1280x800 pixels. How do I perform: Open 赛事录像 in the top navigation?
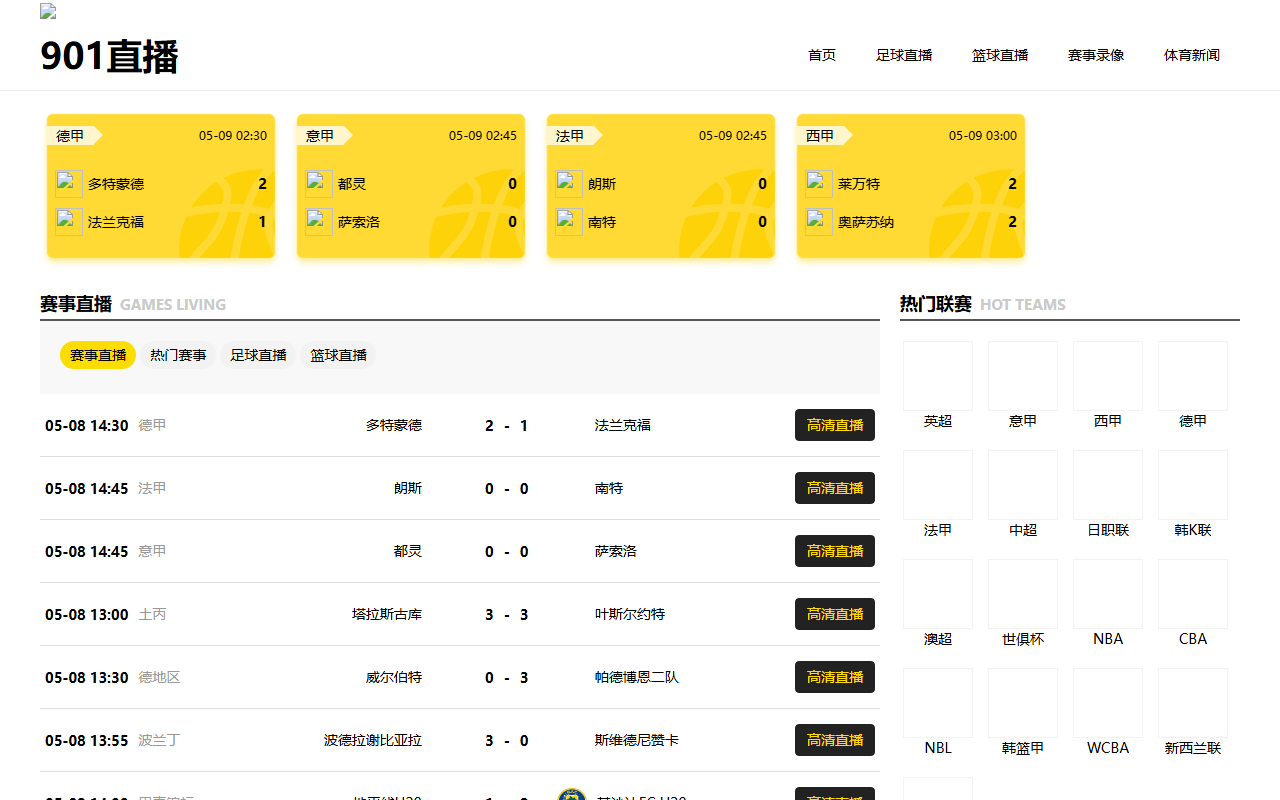(x=1096, y=55)
